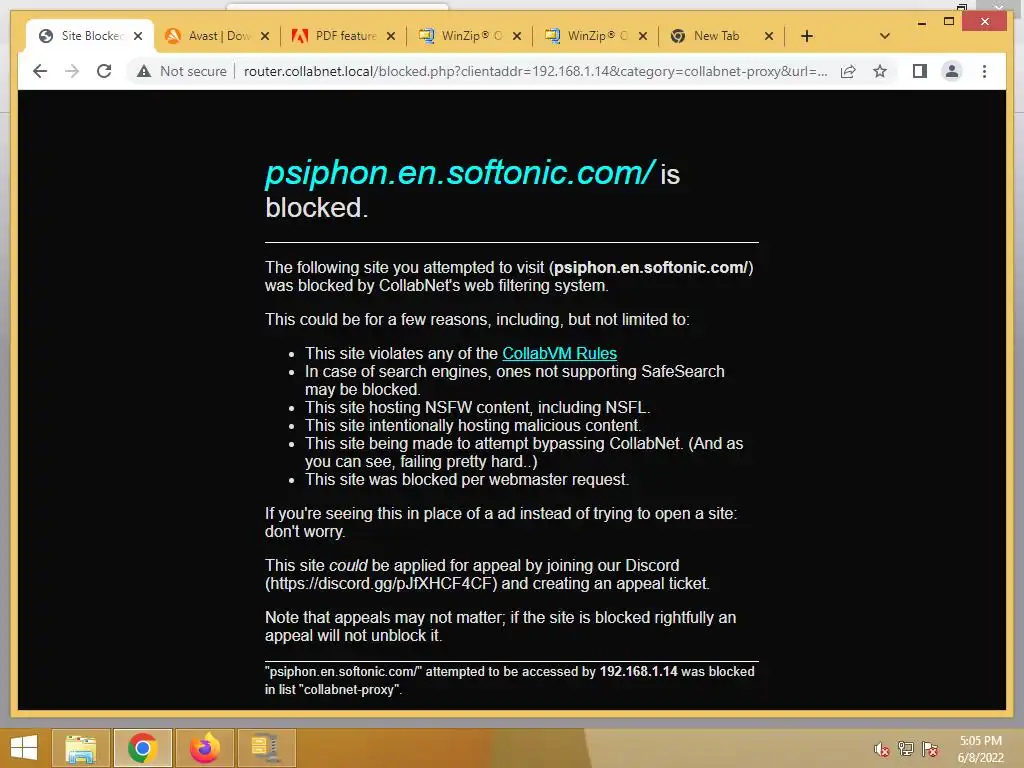Click the bold 192.168.1.14 address text
Image resolution: width=1024 pixels, height=768 pixels.
(638, 671)
